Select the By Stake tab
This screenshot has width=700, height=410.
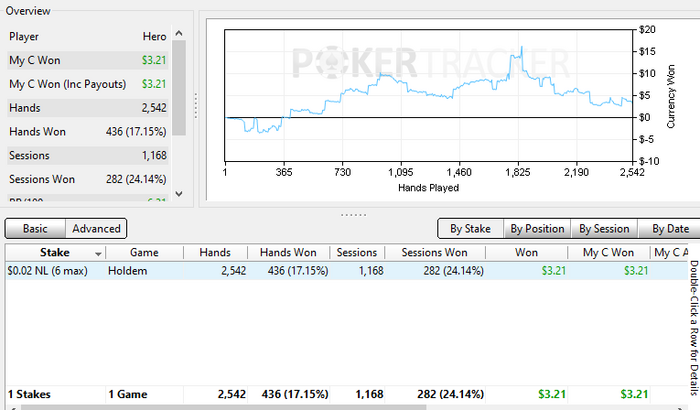[x=470, y=229]
